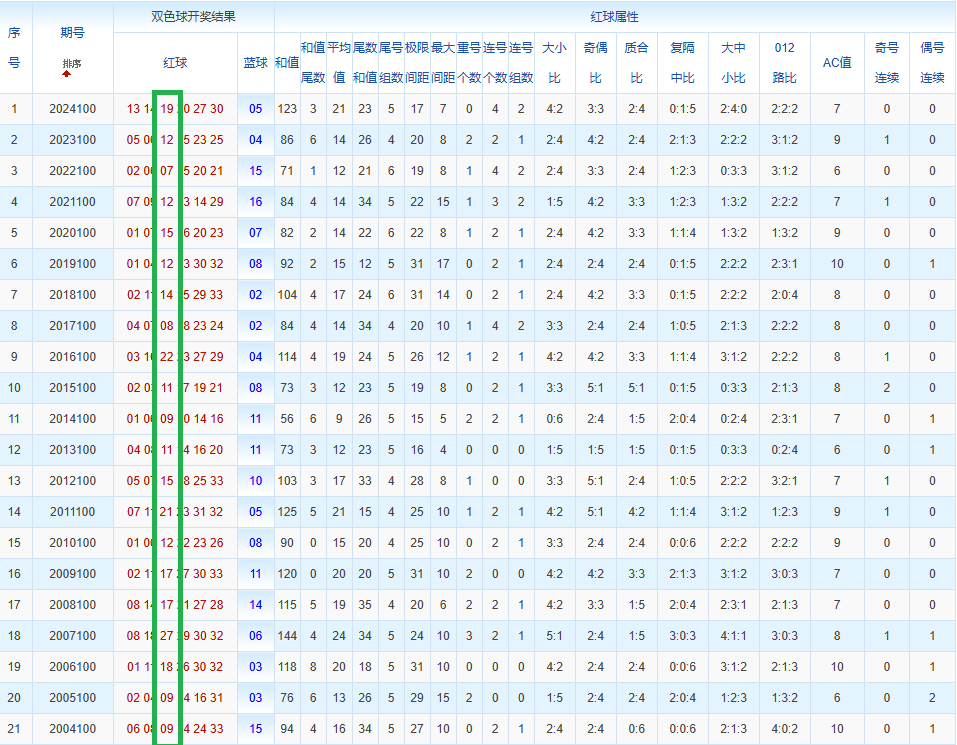Click the 红球属性 group header
The height and width of the screenshot is (745, 957).
615,17
